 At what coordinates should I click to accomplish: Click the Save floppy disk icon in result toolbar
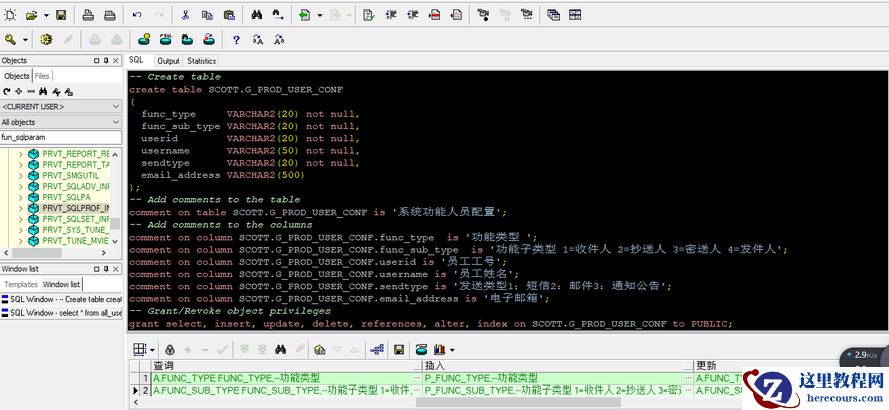(399, 350)
